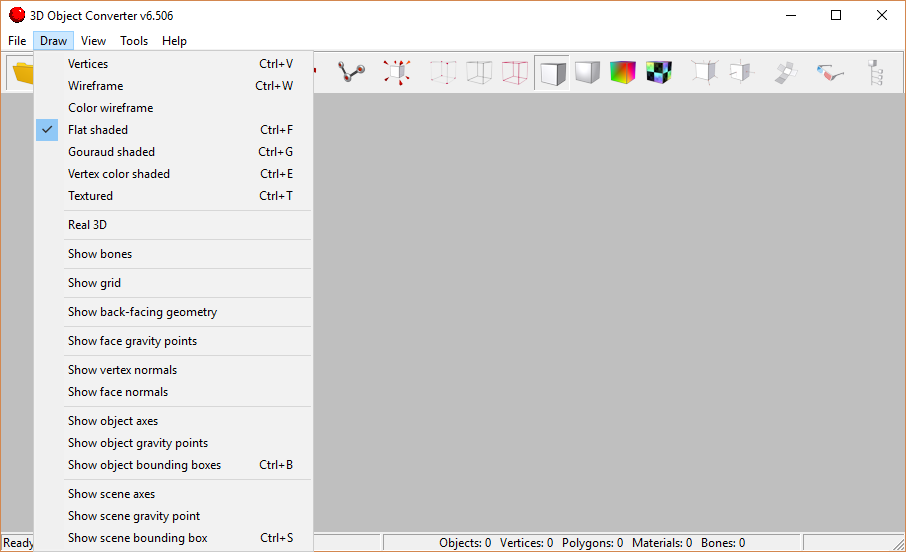906x552 pixels.
Task: Choose Textured from the Draw menu
Action: coord(173,196)
